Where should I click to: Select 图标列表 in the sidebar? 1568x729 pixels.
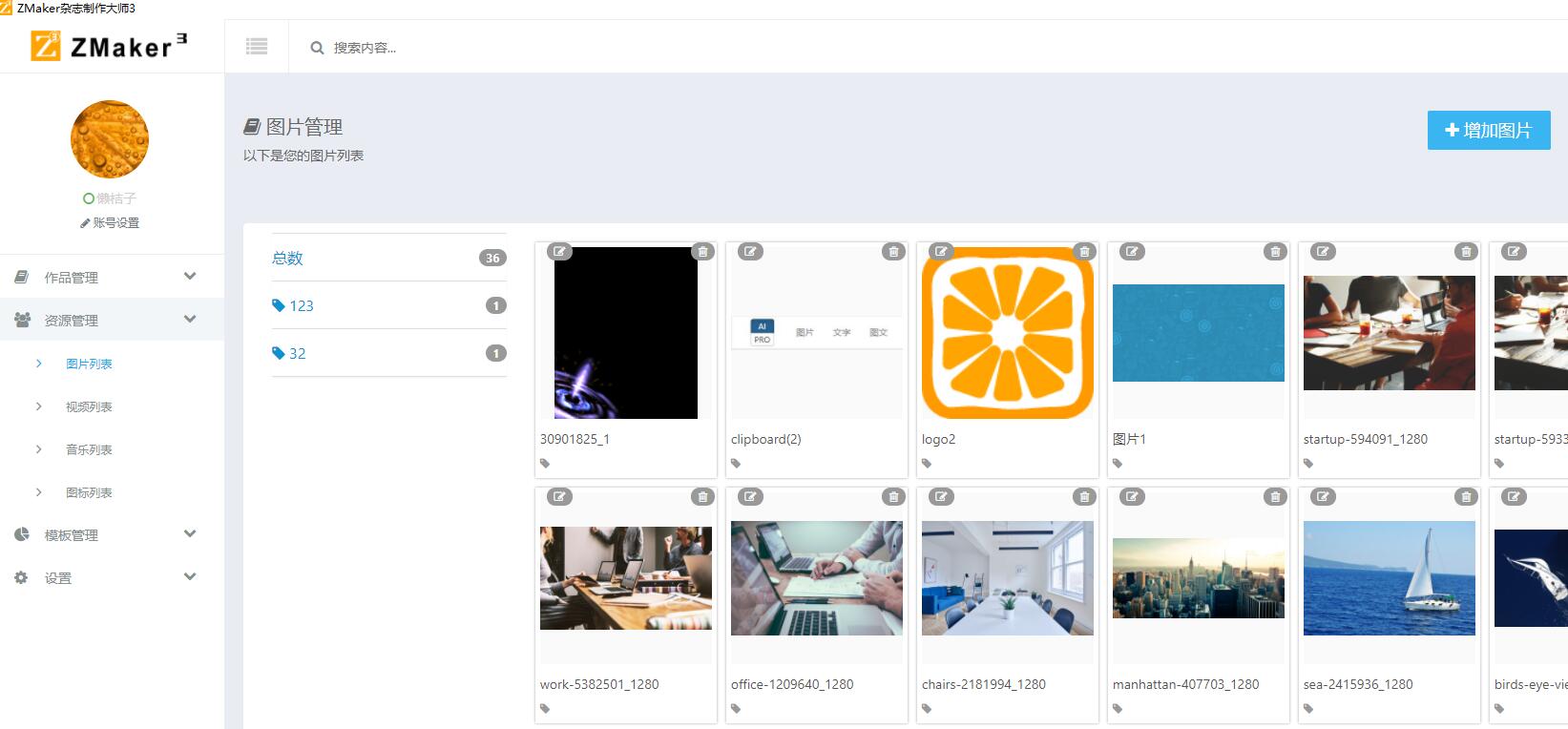pos(89,492)
